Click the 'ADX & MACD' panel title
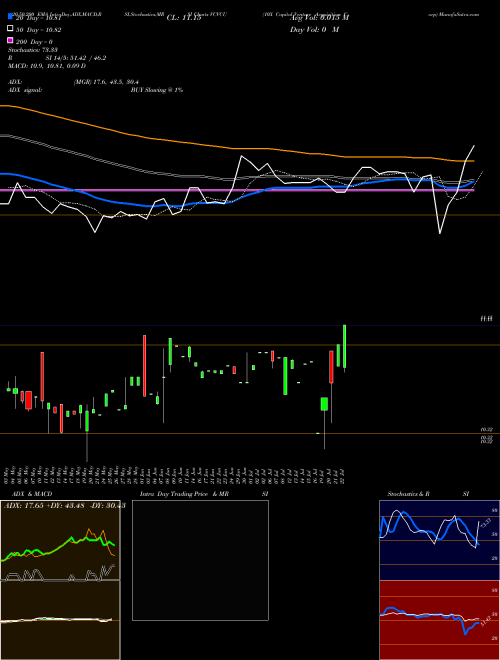This screenshot has height=660, width=500. [32, 494]
